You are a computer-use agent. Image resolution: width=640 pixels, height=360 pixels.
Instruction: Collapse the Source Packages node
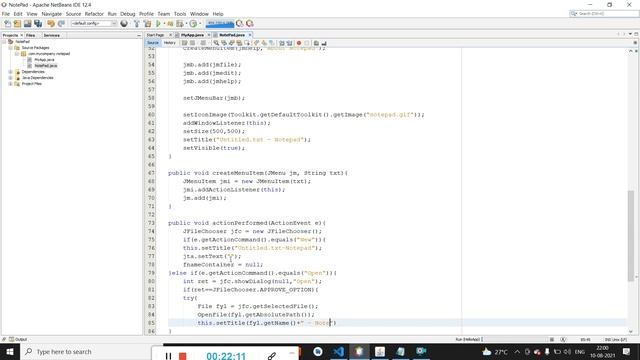pyautogui.click(x=11, y=48)
